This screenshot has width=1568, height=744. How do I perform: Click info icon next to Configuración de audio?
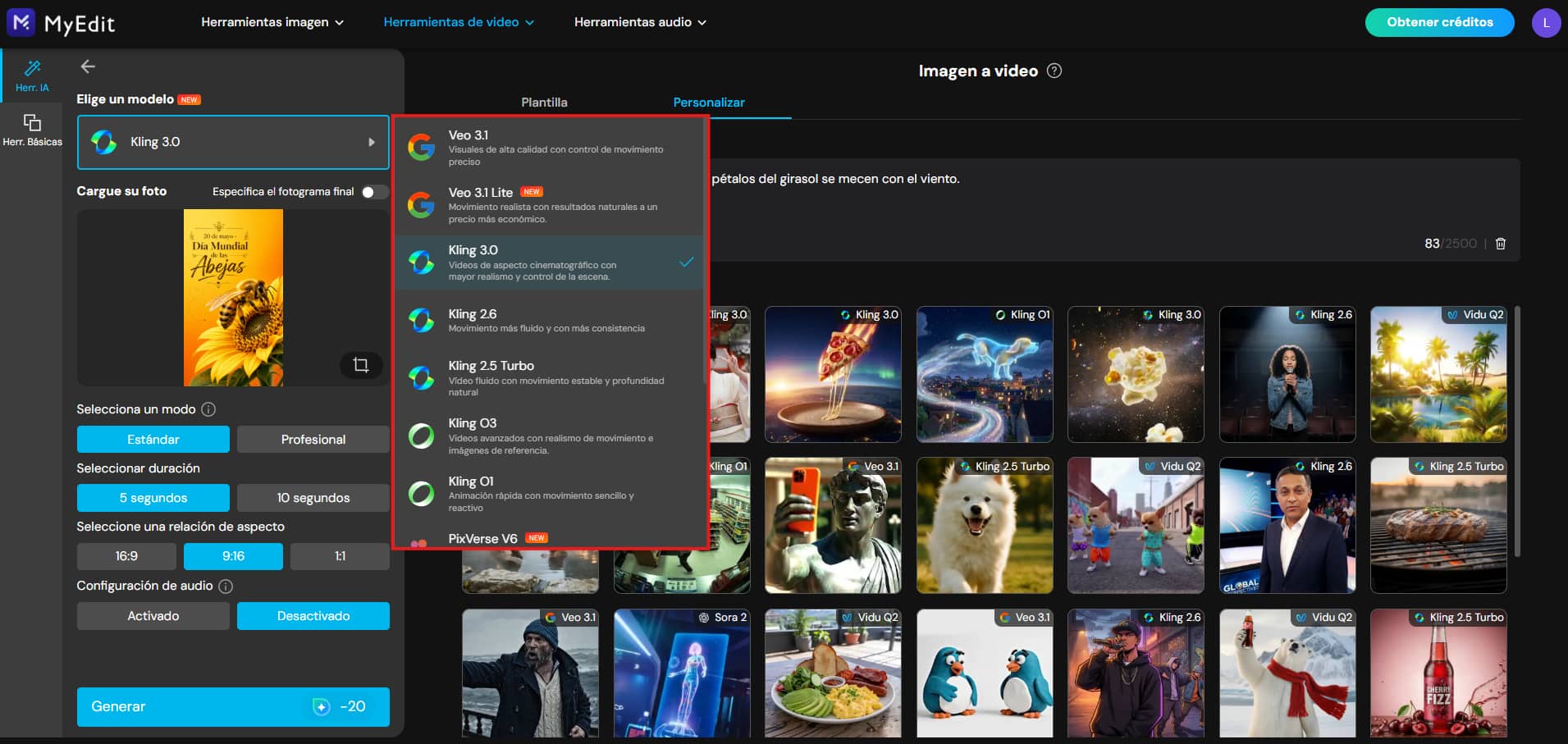click(226, 587)
